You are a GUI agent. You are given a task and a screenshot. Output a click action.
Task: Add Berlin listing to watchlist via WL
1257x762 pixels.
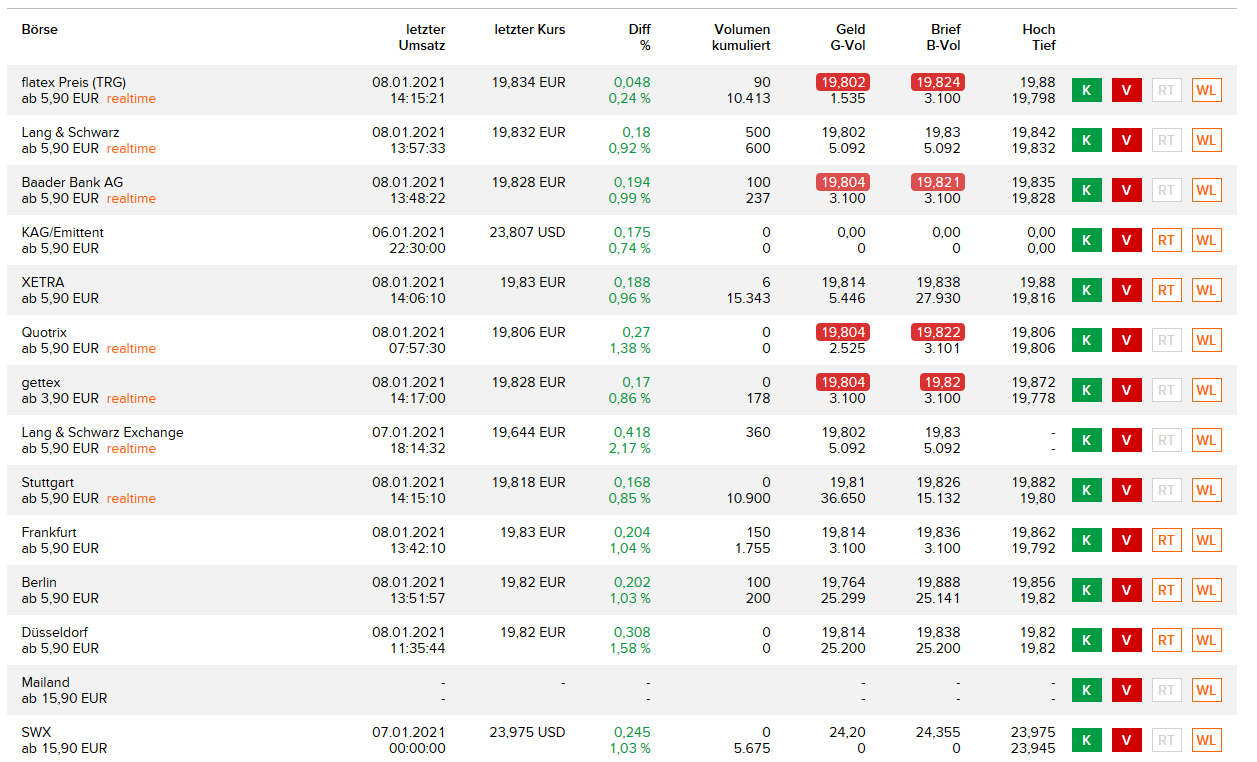(x=1206, y=590)
